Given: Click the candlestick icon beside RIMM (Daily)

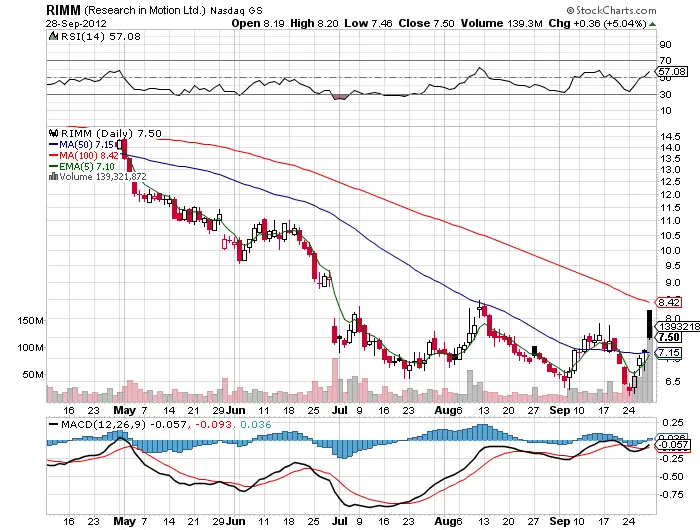Looking at the screenshot, I should tap(54, 133).
